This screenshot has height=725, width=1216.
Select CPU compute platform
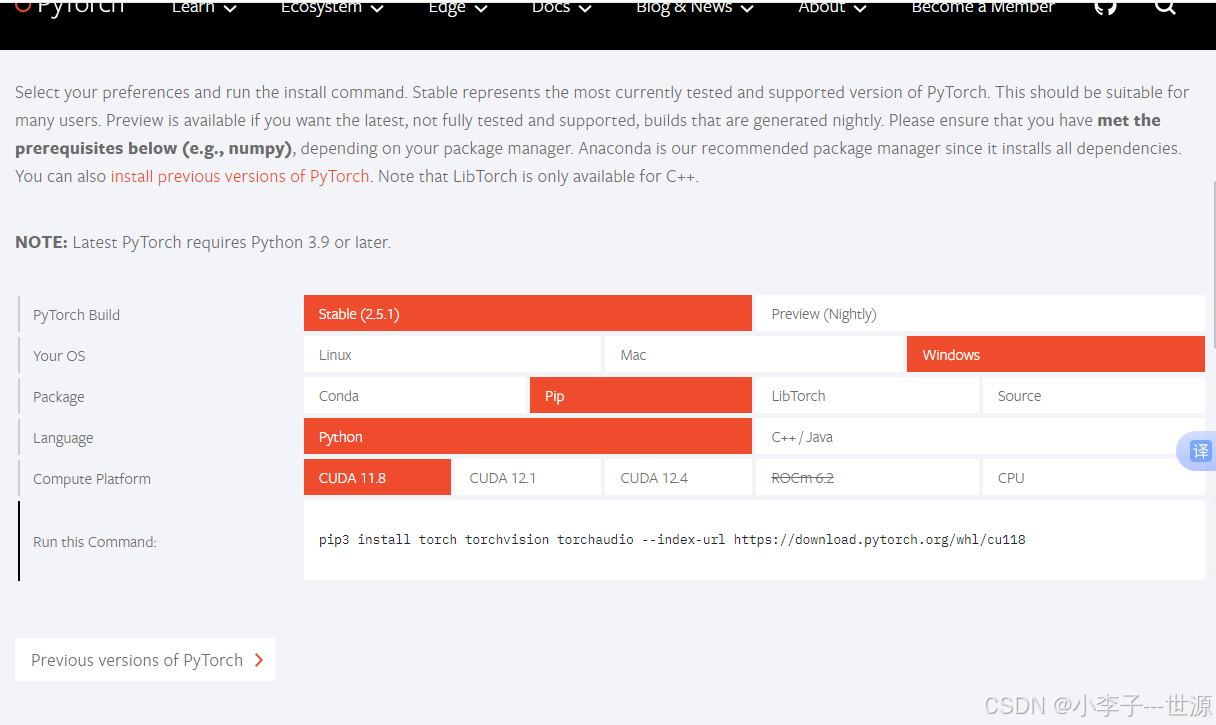point(1094,477)
